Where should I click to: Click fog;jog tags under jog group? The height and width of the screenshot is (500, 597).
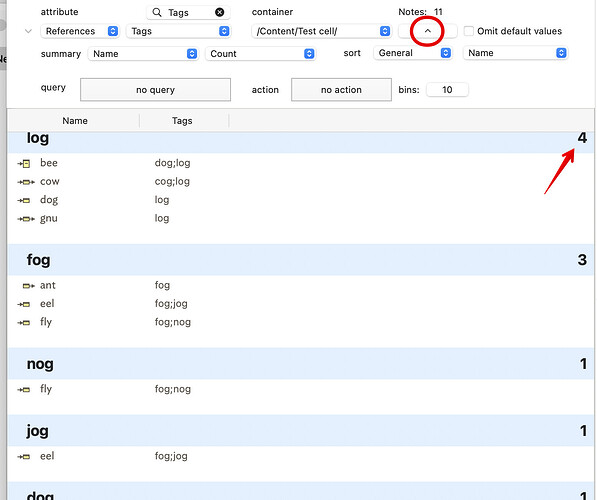point(171,456)
